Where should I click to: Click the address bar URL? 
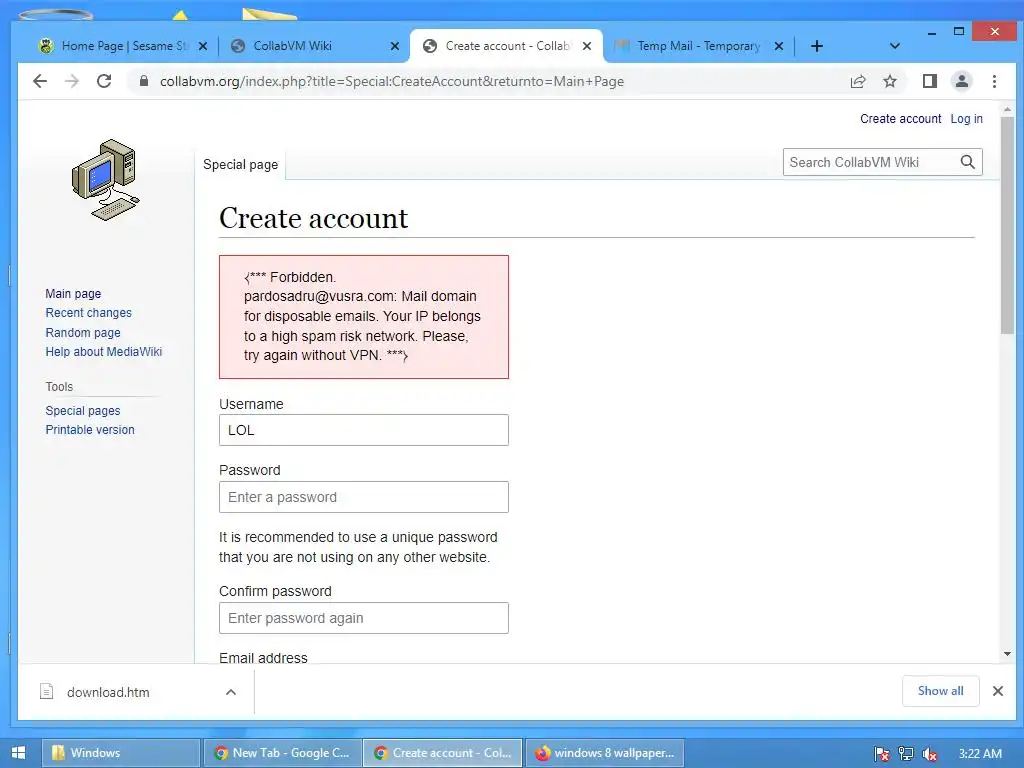tap(392, 81)
